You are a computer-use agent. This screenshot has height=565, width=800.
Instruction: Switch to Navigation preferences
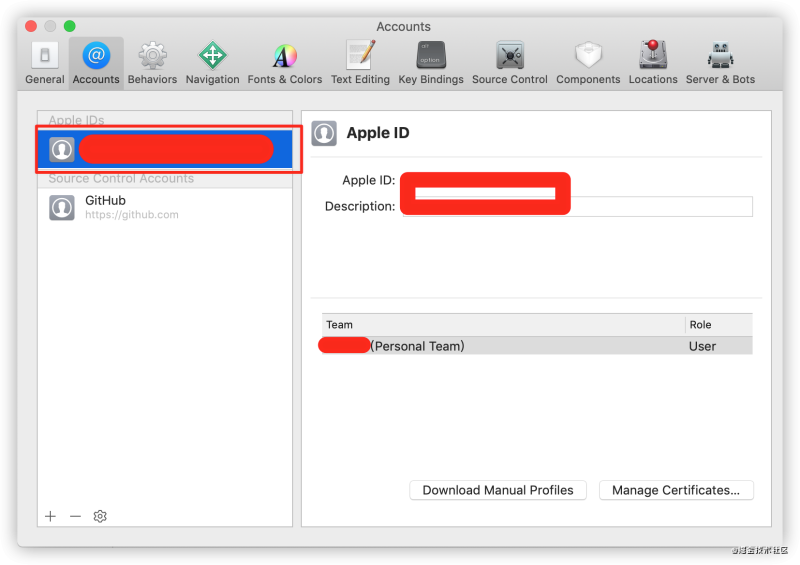212,63
